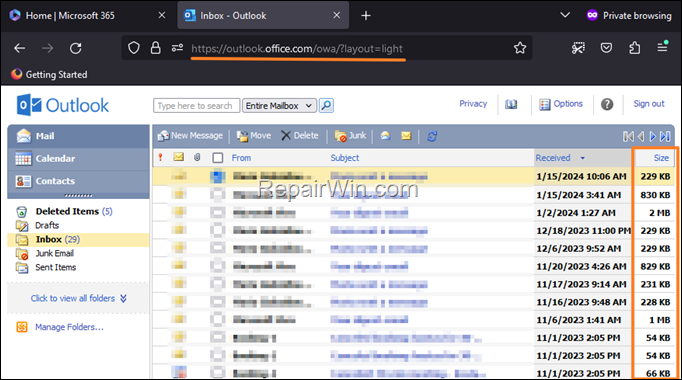Sort messages by the From column
Viewport: 682px width, 380px height.
tap(241, 158)
